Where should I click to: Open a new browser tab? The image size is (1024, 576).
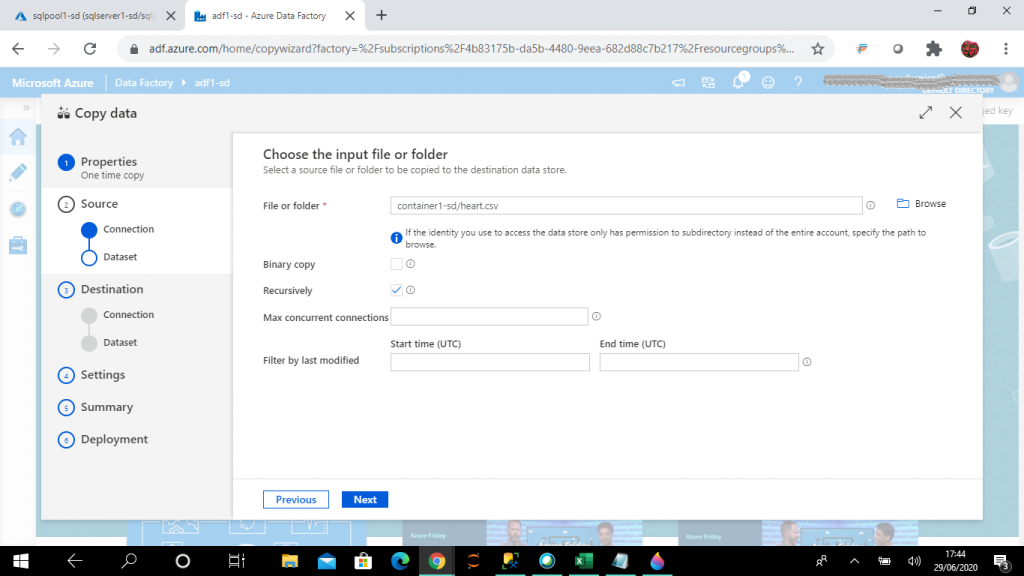click(381, 15)
